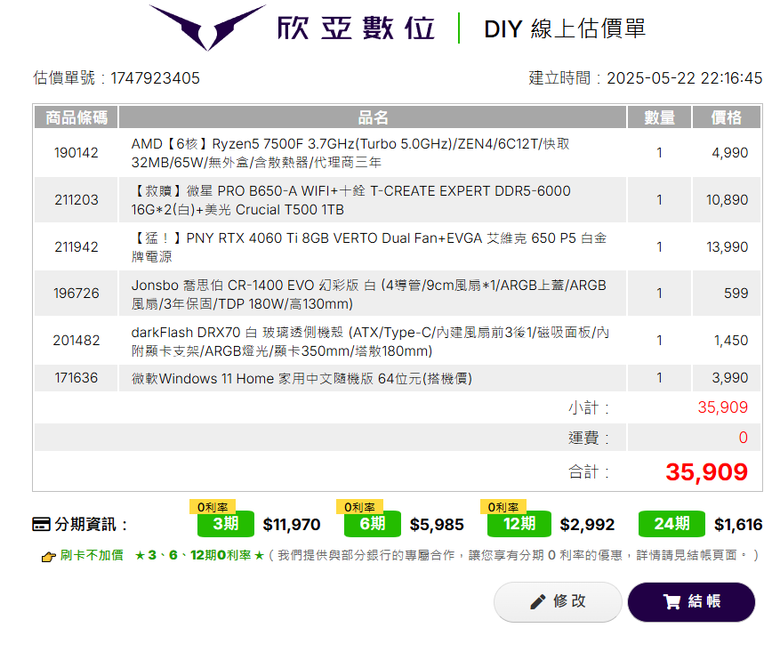780x652 pixels.
Task: Select the 12期 installment badge
Action: pos(519,524)
